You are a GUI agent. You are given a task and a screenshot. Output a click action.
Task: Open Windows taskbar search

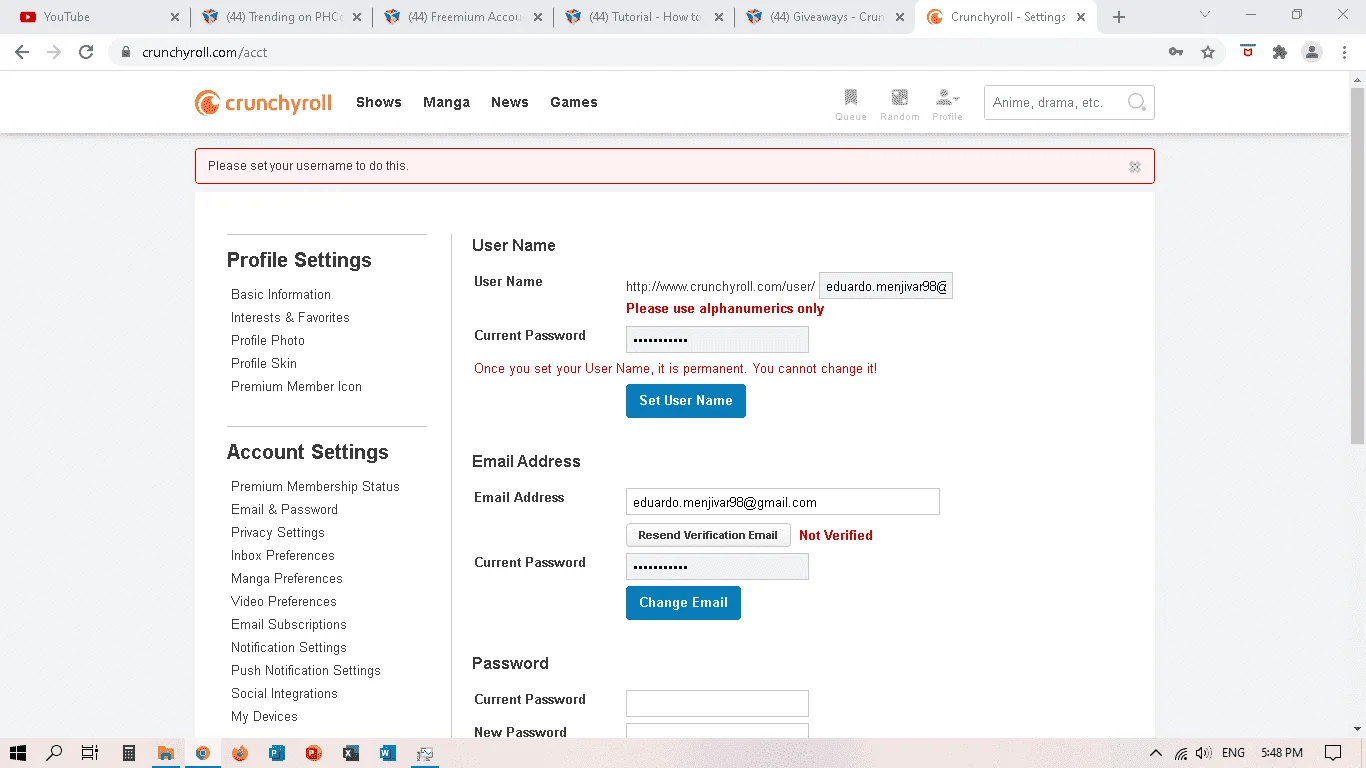55,753
